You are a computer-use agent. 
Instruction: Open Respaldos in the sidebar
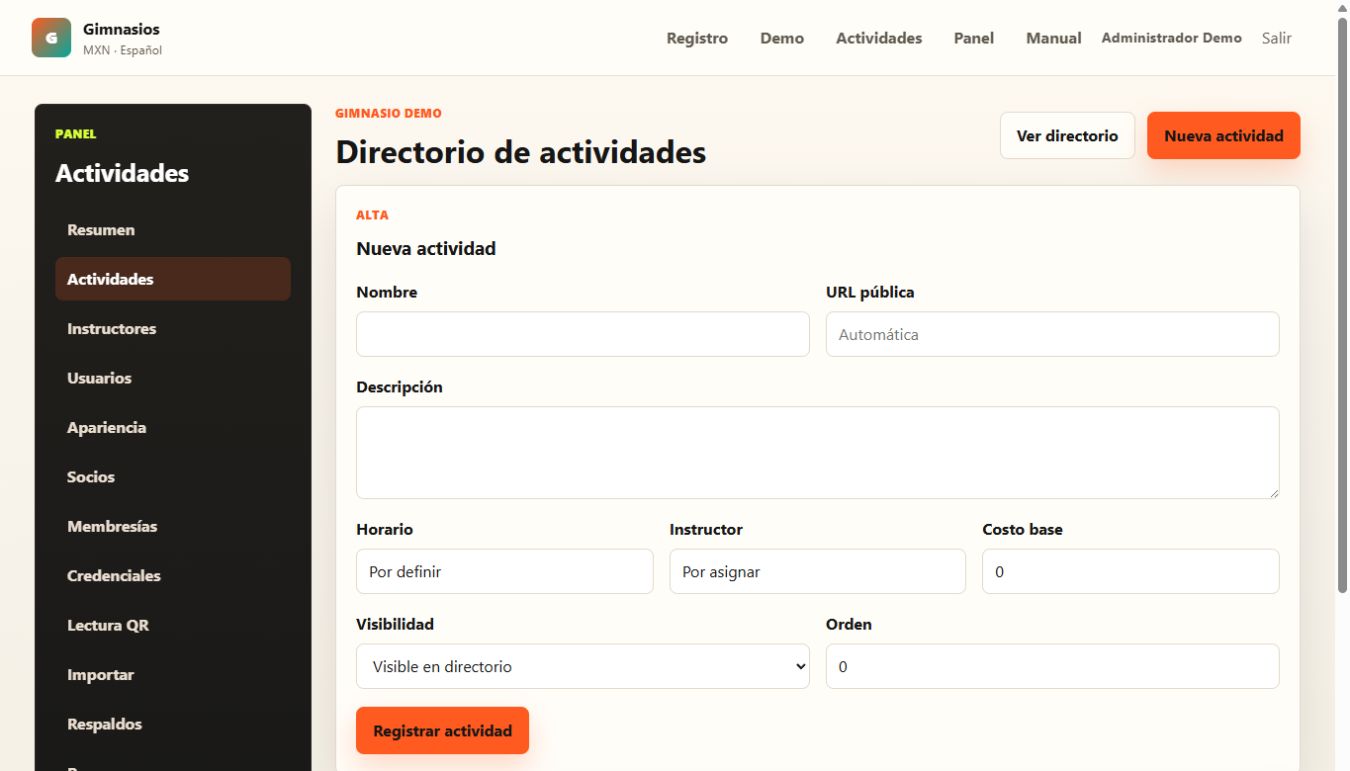click(173, 724)
